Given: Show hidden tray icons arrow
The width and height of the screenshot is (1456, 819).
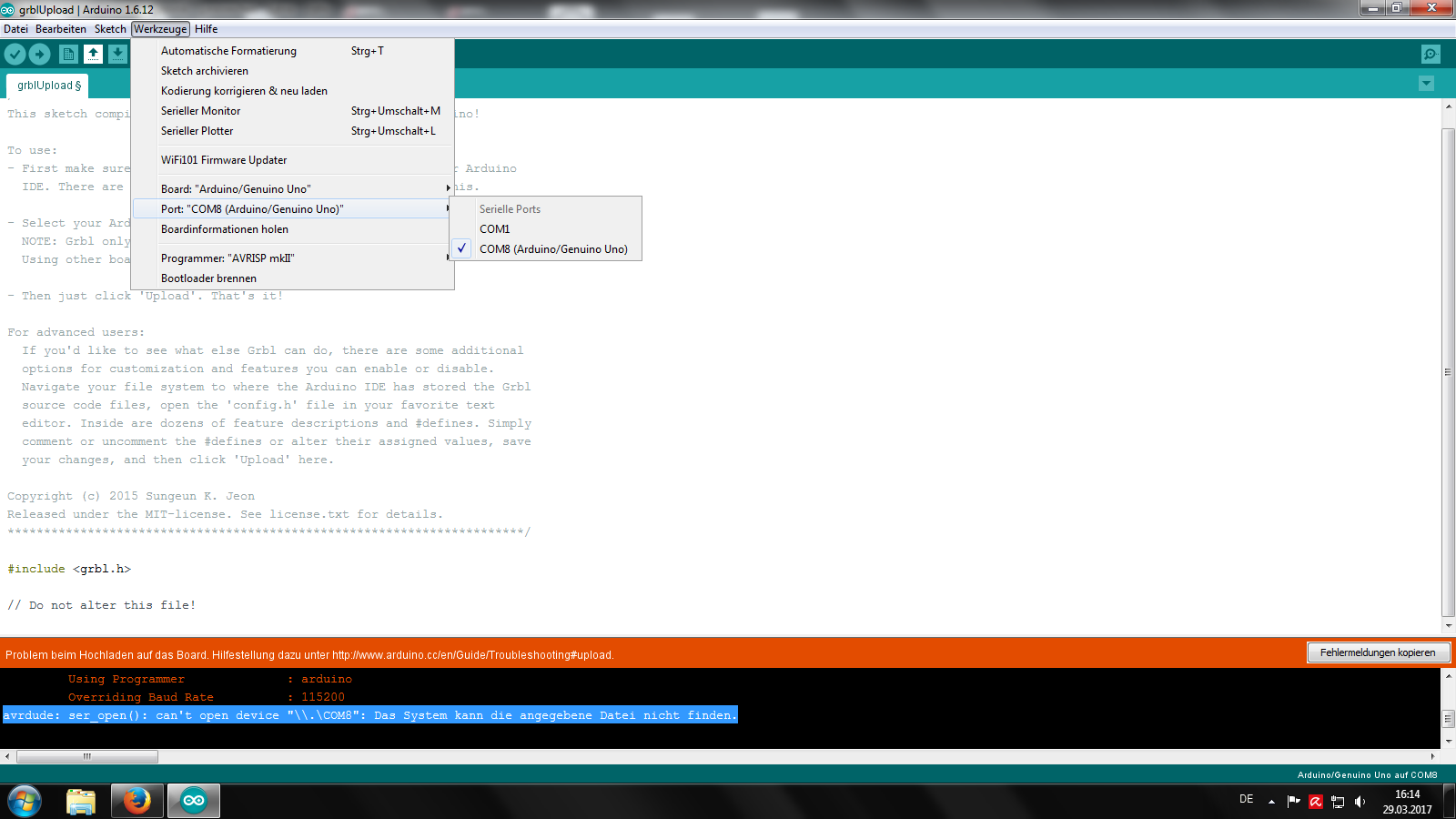Looking at the screenshot, I should click(1271, 802).
